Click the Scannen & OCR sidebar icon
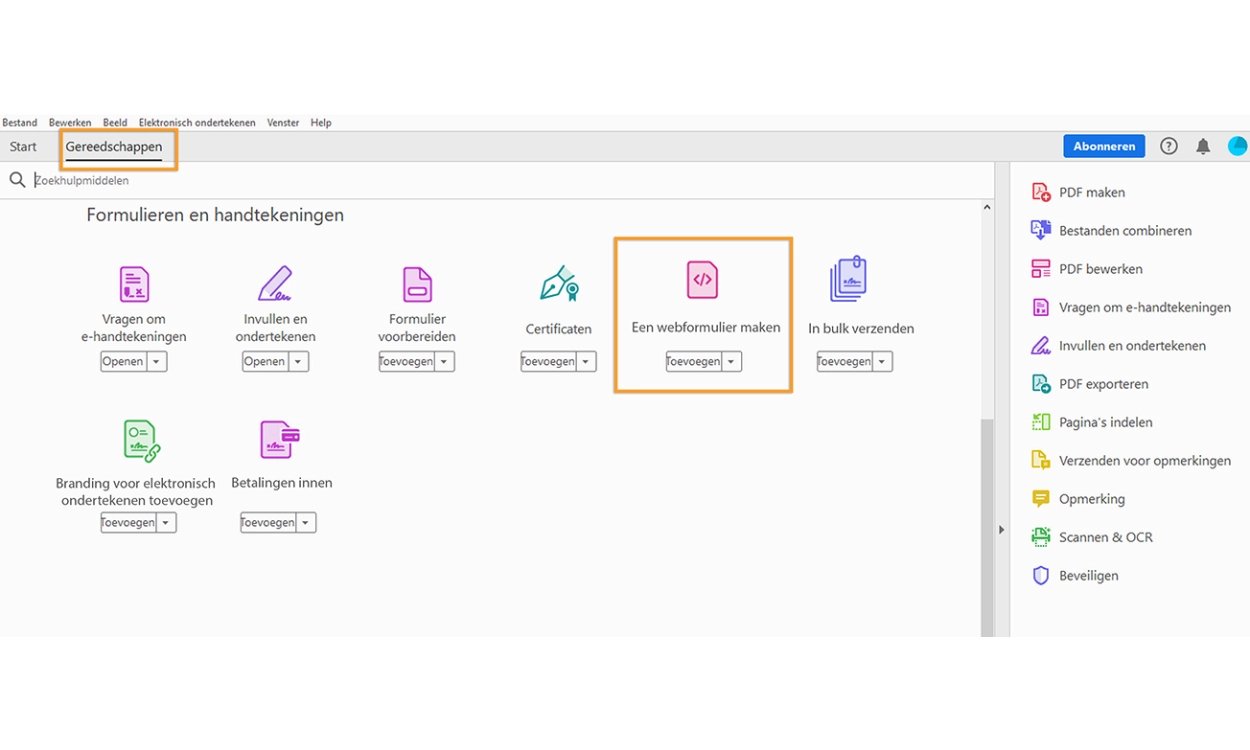The height and width of the screenshot is (750, 1250). tap(1041, 537)
